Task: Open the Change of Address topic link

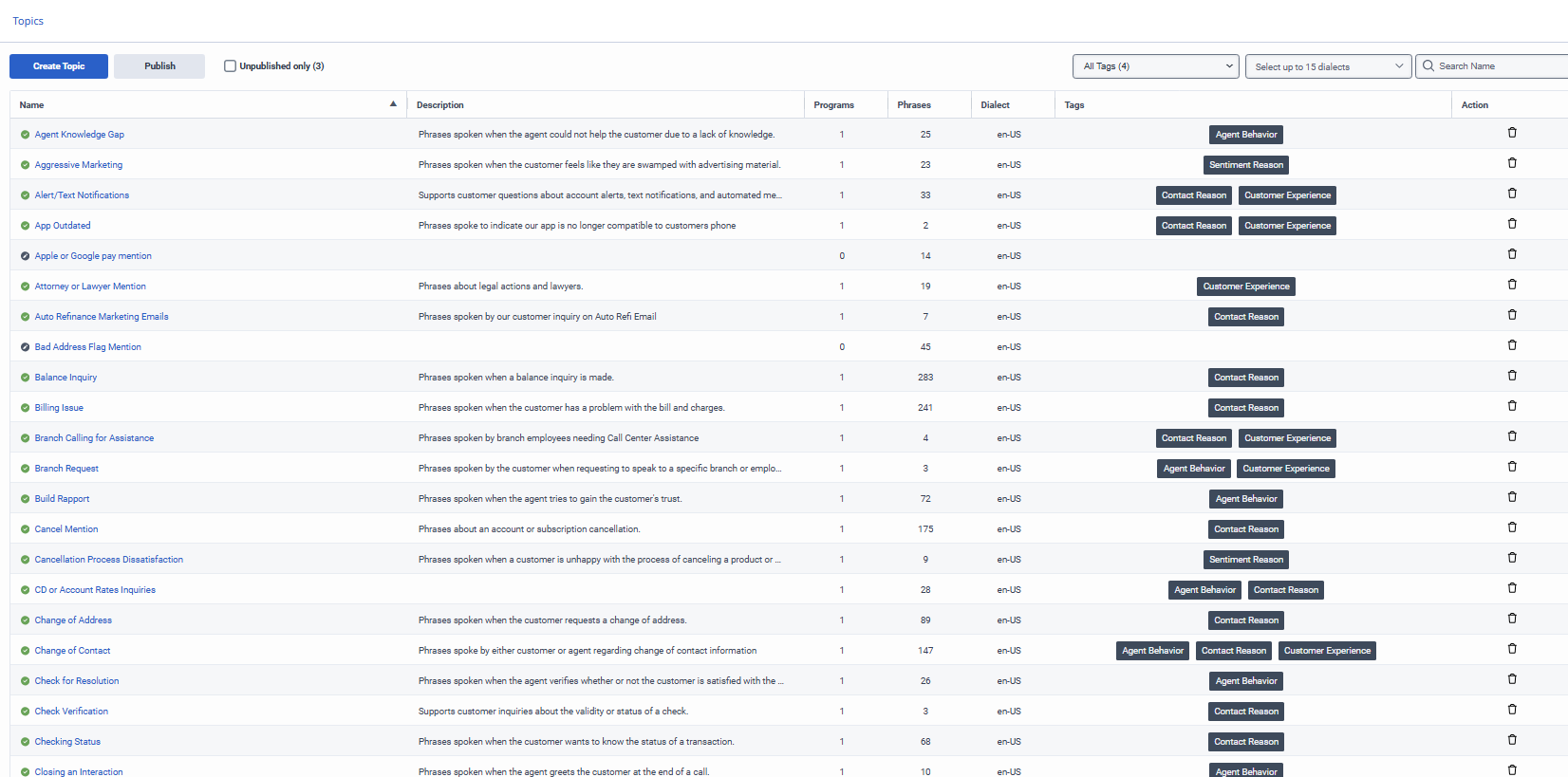Action: pyautogui.click(x=73, y=620)
